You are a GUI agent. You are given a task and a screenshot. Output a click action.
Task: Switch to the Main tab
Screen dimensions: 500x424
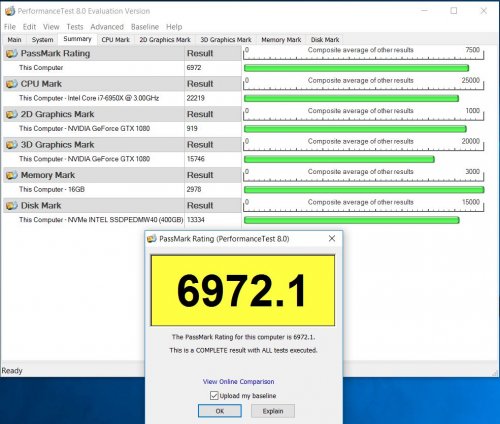[x=14, y=40]
